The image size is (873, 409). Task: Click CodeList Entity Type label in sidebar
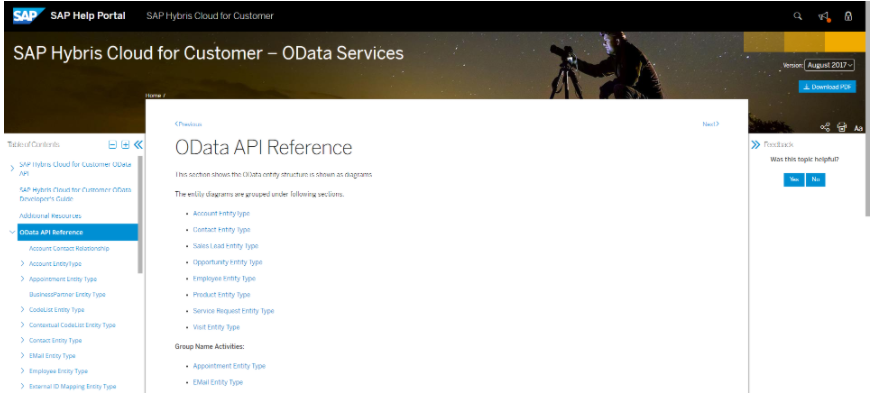point(57,309)
